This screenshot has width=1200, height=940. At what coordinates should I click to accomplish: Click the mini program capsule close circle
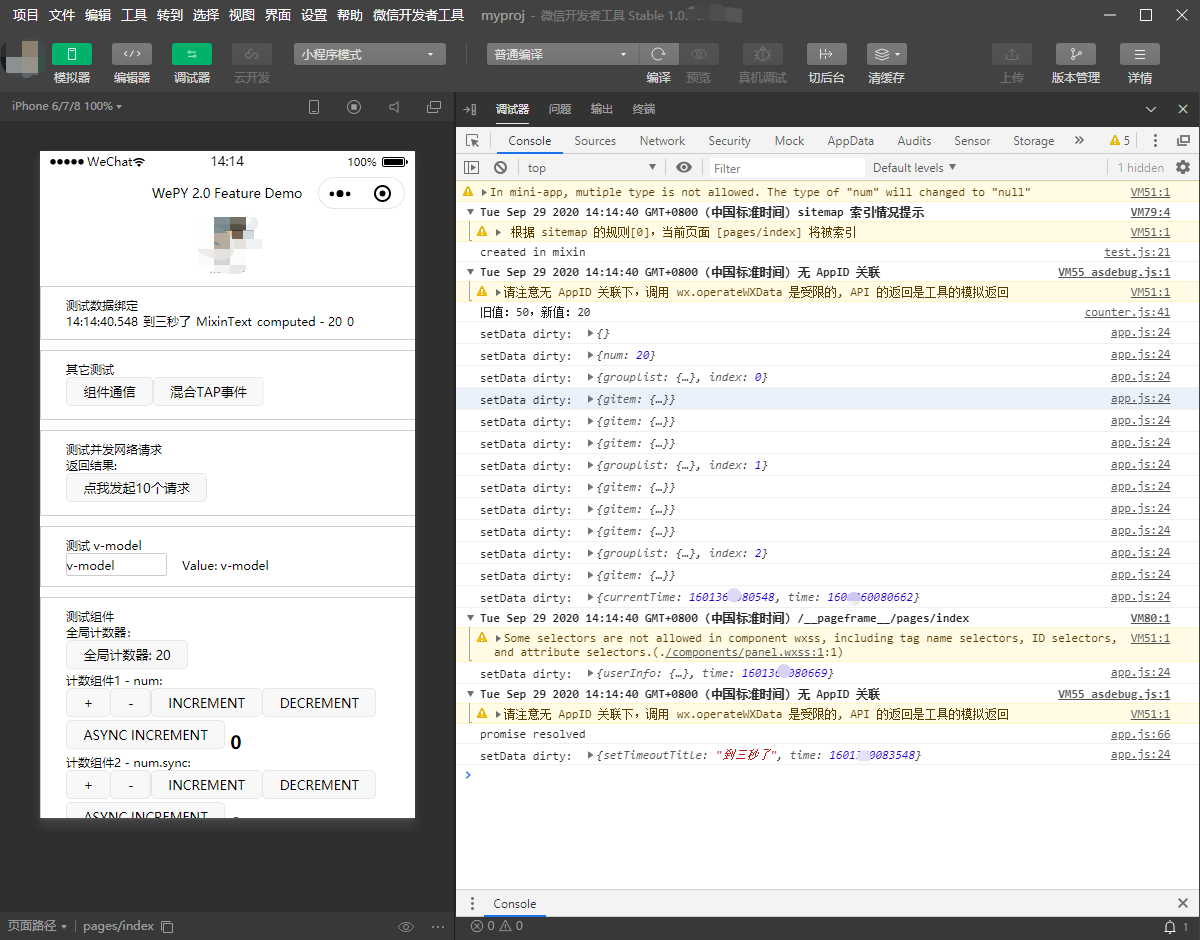tap(382, 194)
